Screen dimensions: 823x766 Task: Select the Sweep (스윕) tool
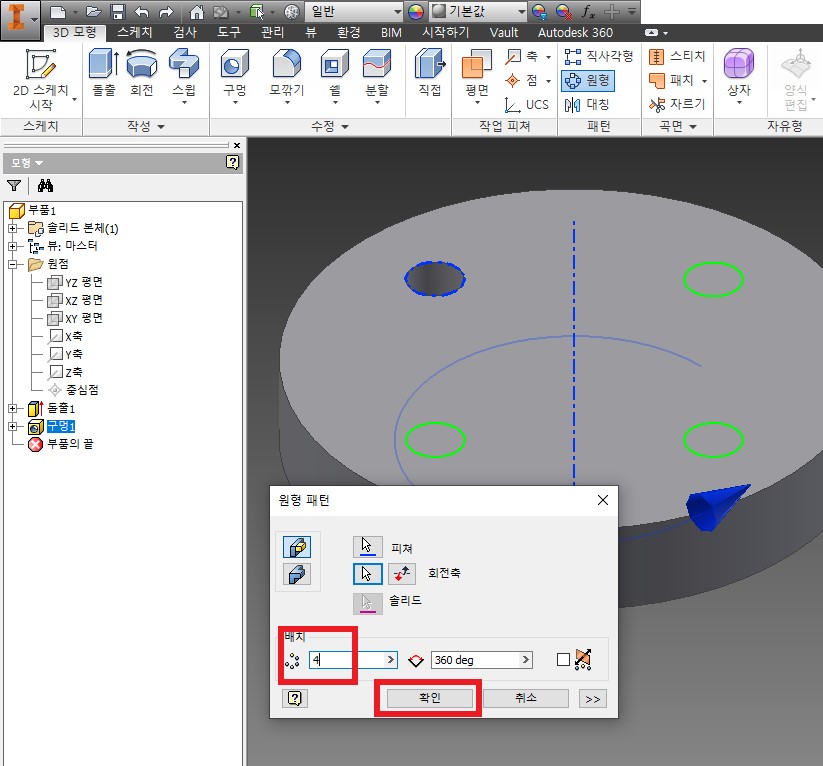pyautogui.click(x=184, y=76)
